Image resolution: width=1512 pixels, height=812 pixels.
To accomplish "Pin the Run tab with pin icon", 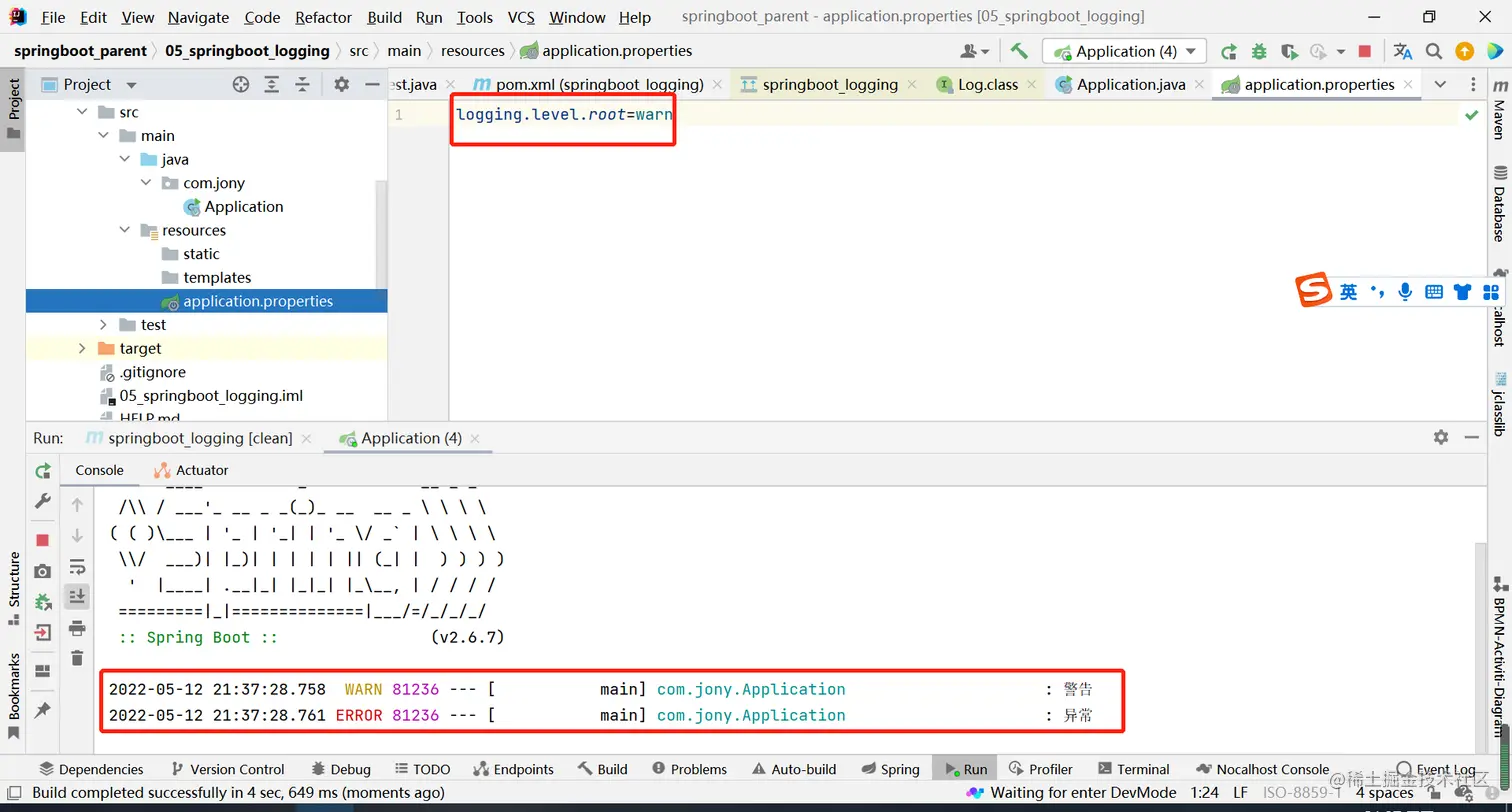I will tap(42, 710).
